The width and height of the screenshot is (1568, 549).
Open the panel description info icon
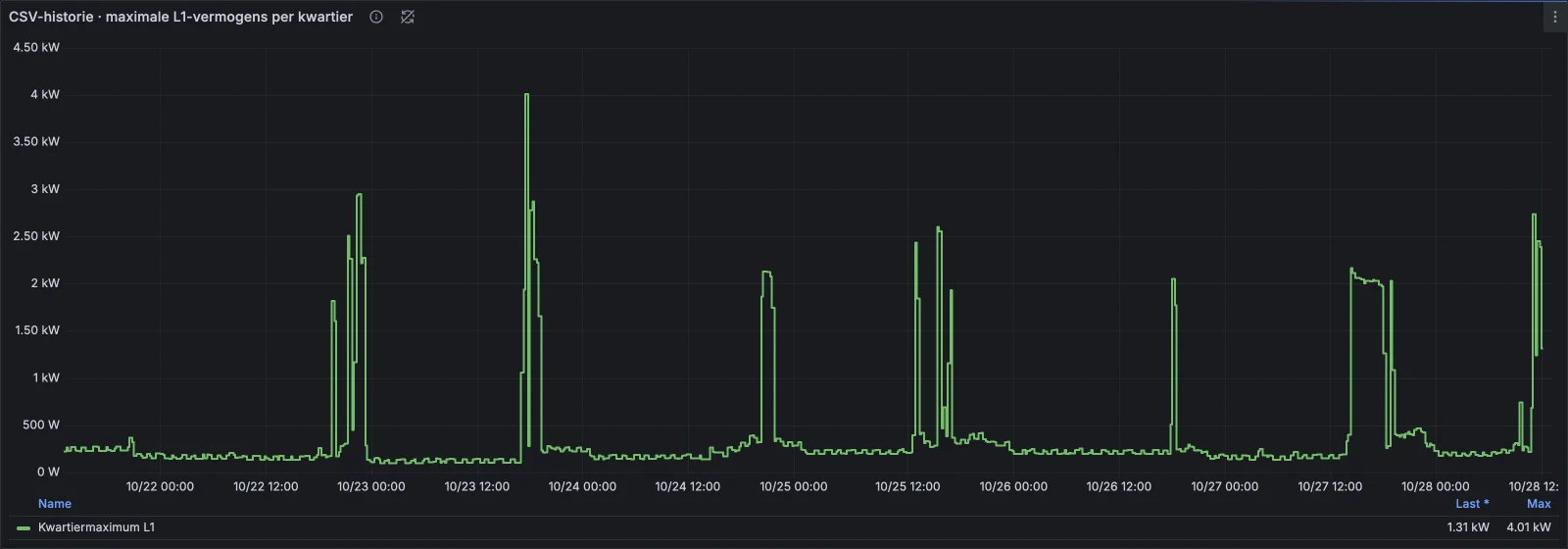click(x=376, y=17)
